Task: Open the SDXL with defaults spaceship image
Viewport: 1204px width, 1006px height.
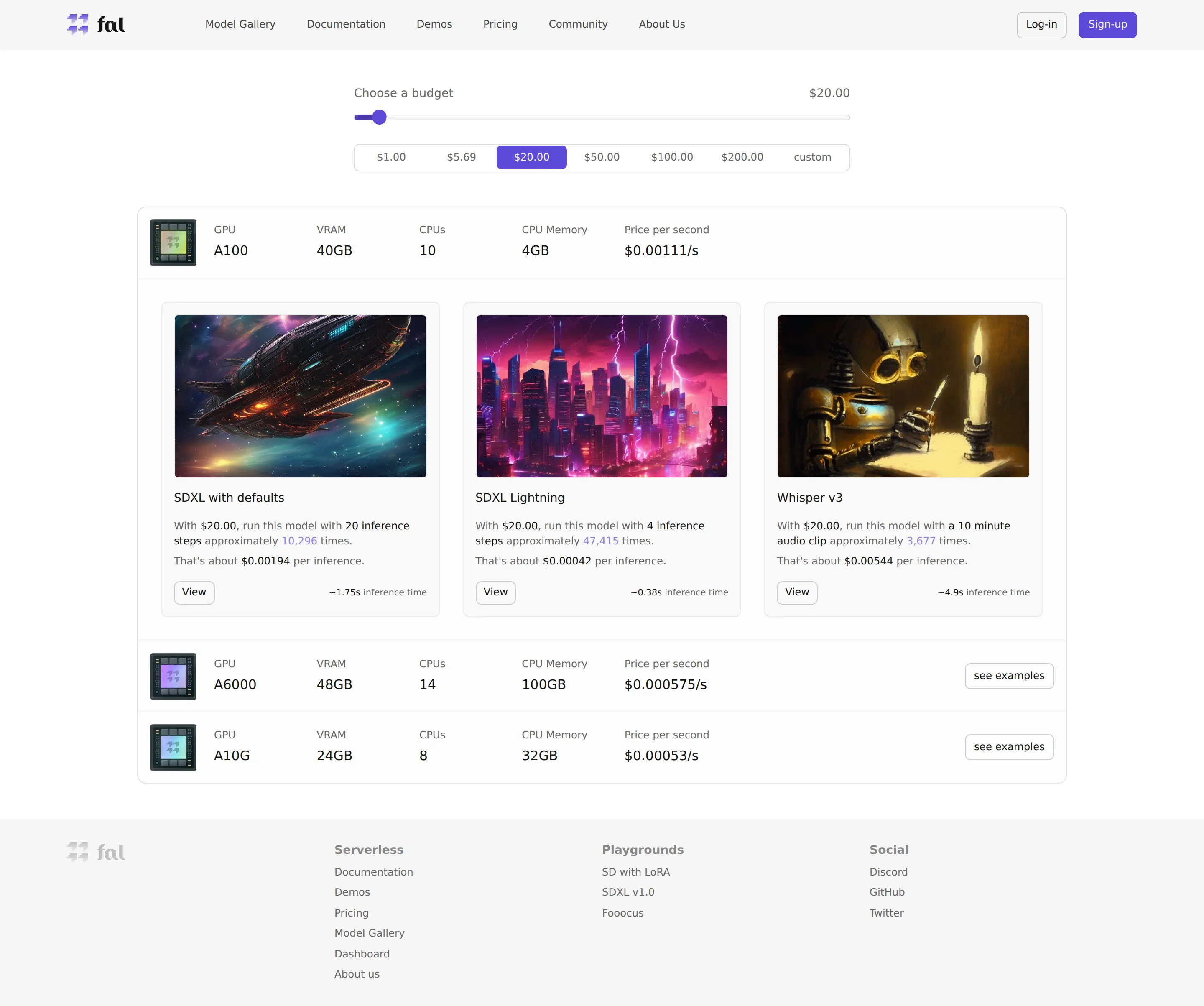Action: [x=300, y=396]
